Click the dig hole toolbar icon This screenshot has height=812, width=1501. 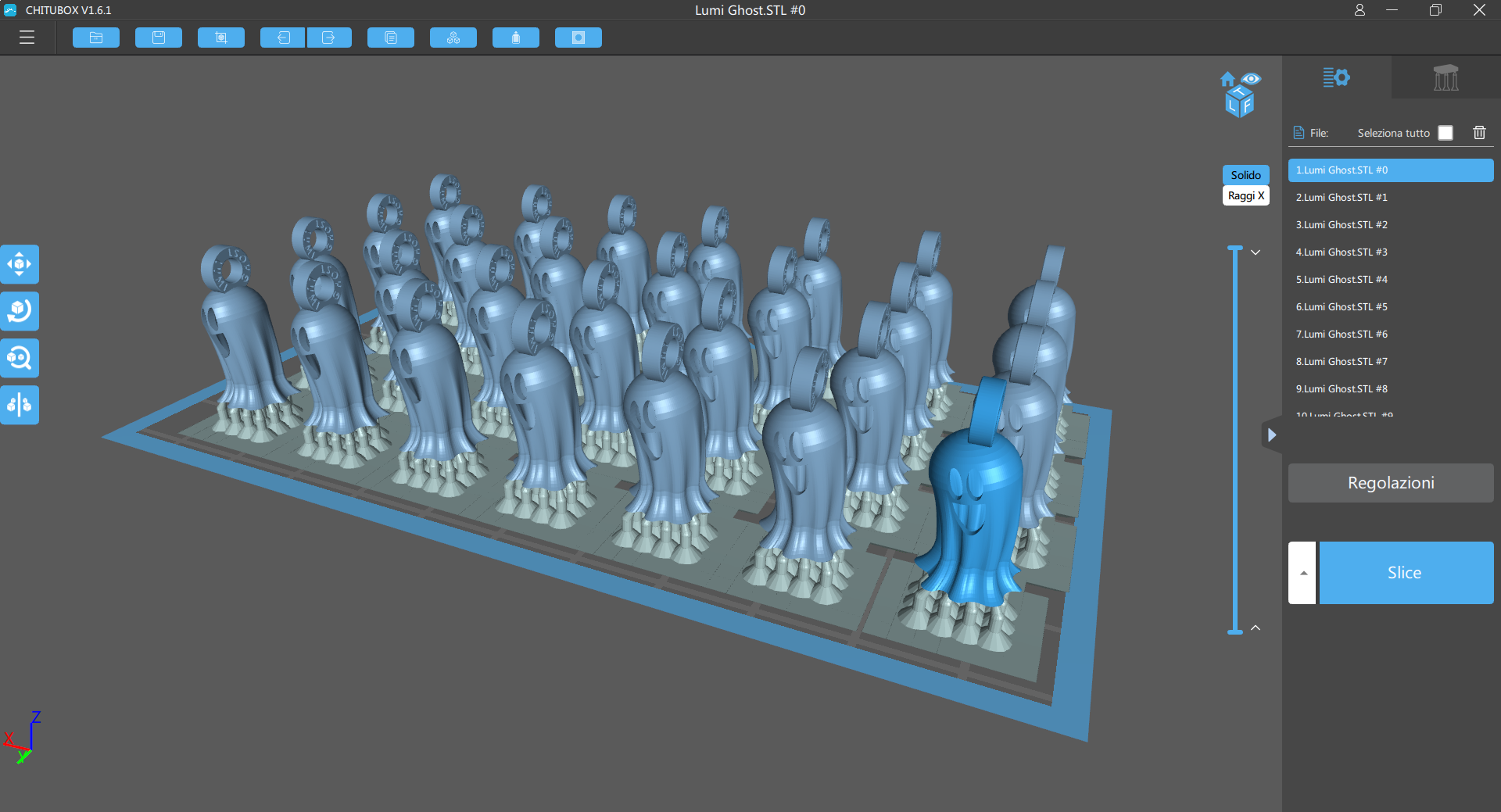[579, 38]
